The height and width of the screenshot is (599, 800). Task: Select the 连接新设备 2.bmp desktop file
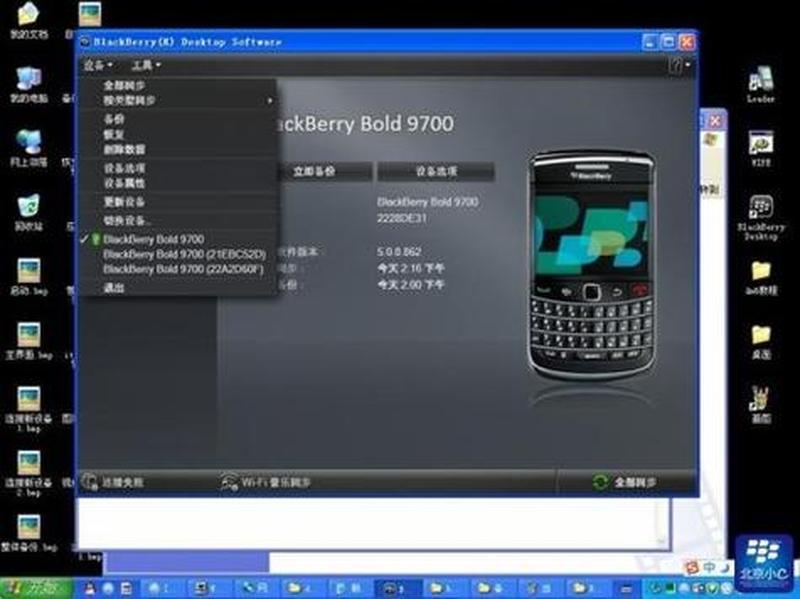click(x=29, y=473)
